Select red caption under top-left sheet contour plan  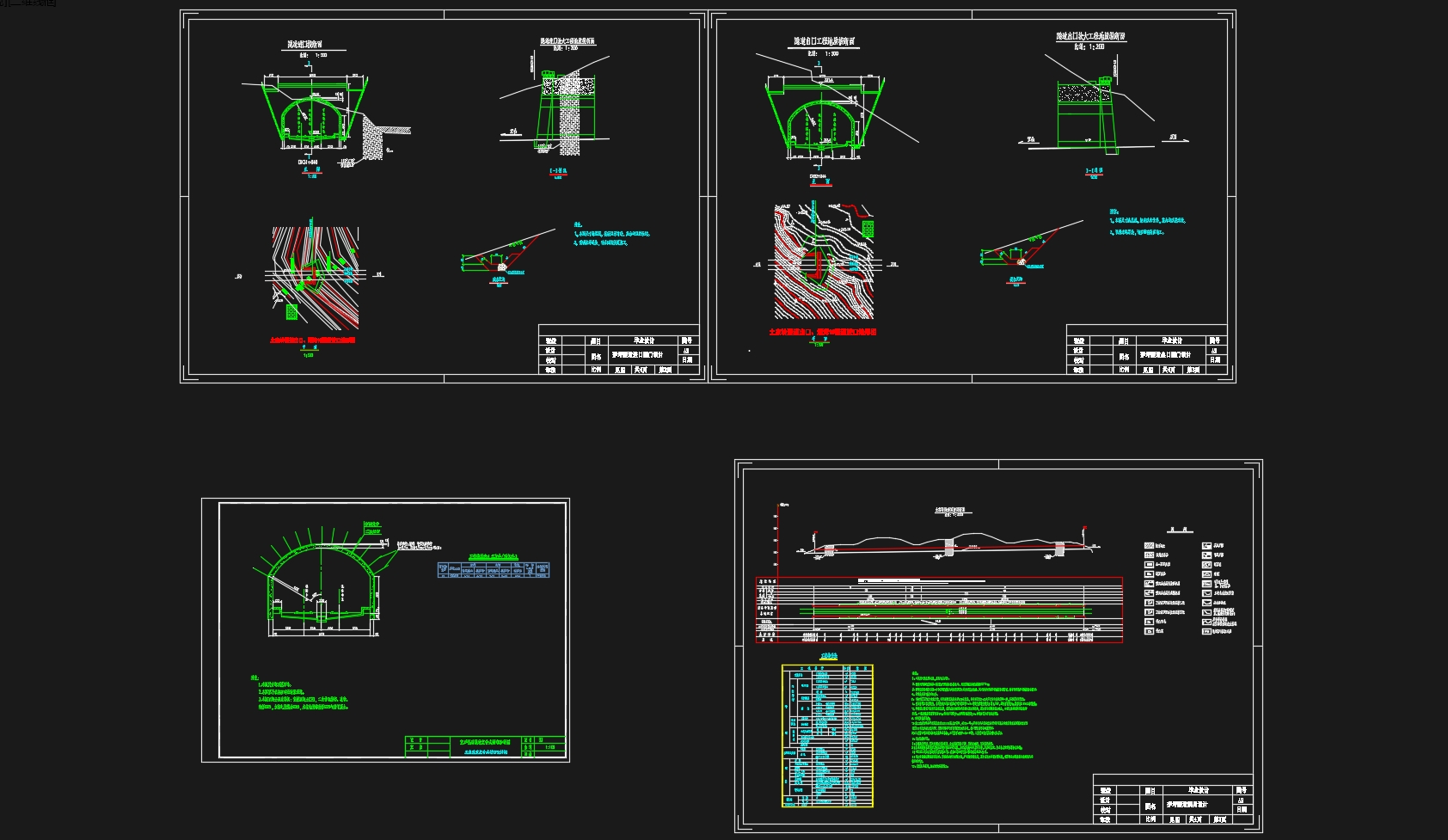click(x=313, y=340)
